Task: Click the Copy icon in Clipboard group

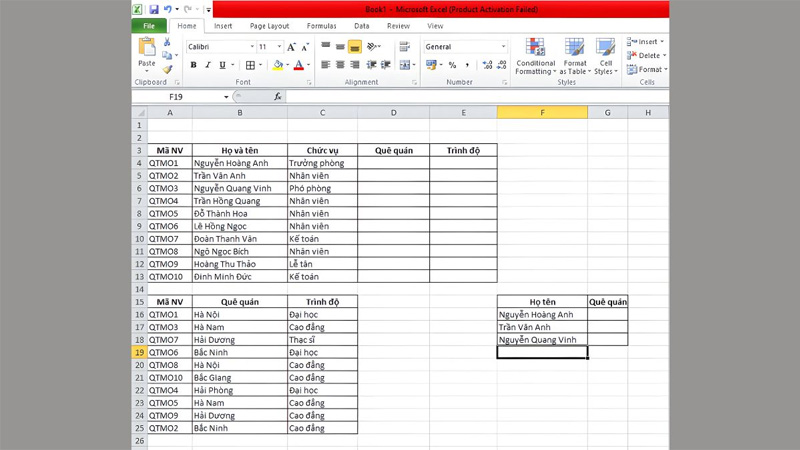Action: 166,55
